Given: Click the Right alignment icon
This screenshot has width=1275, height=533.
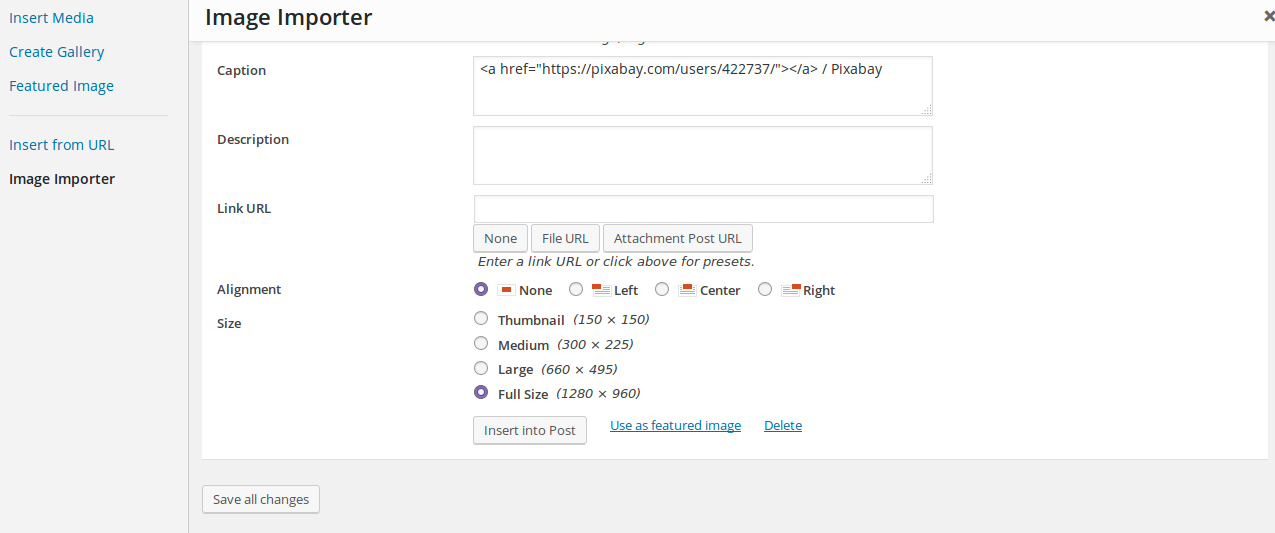Looking at the screenshot, I should 791,290.
